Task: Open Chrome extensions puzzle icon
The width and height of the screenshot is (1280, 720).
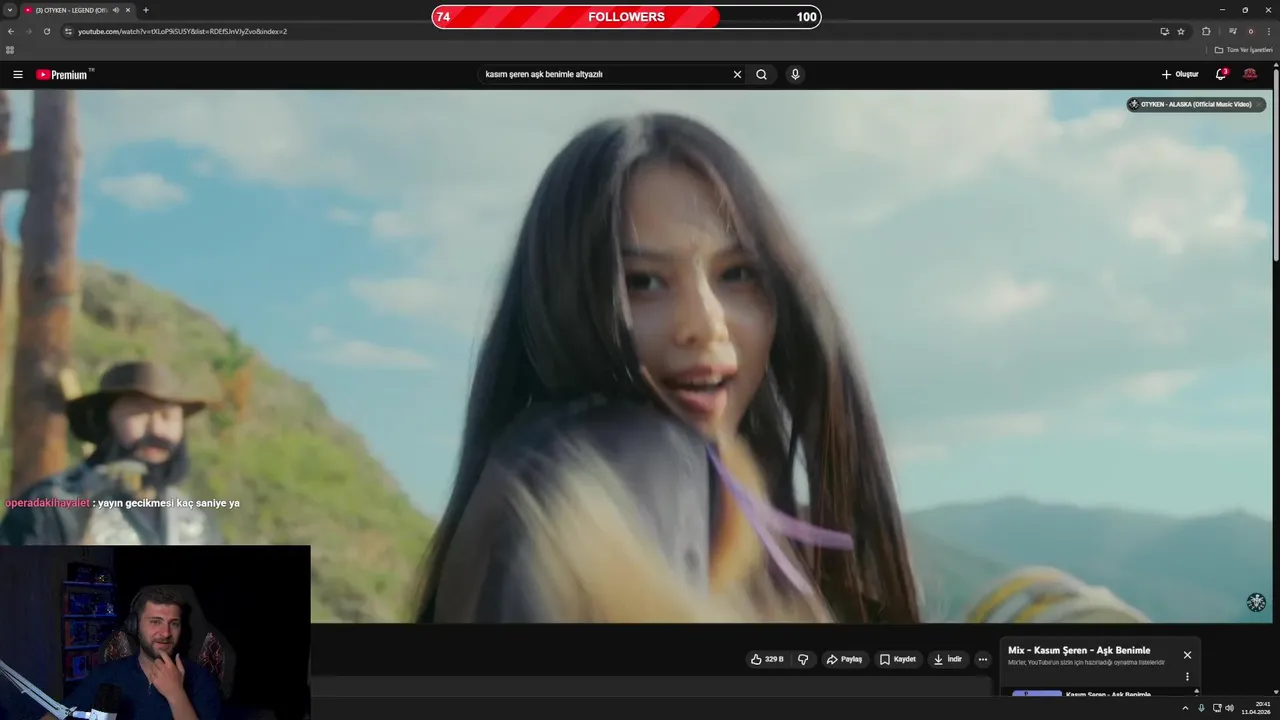Action: coord(1206,31)
